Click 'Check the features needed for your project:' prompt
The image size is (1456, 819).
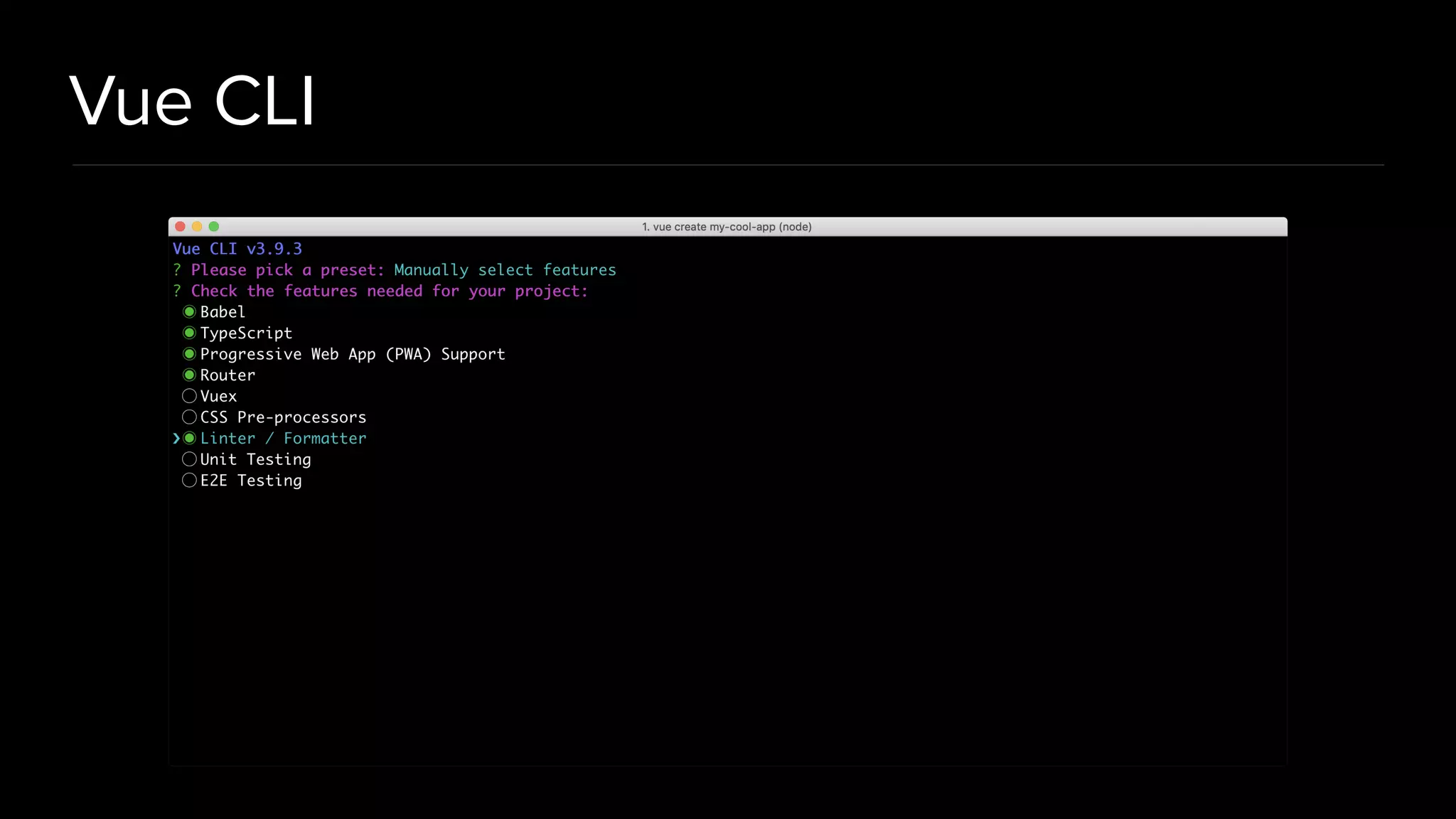pyautogui.click(x=390, y=291)
